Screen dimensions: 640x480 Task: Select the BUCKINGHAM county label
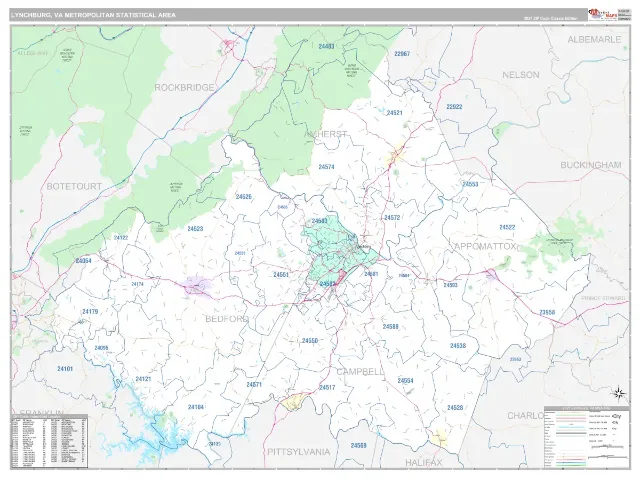click(x=591, y=165)
